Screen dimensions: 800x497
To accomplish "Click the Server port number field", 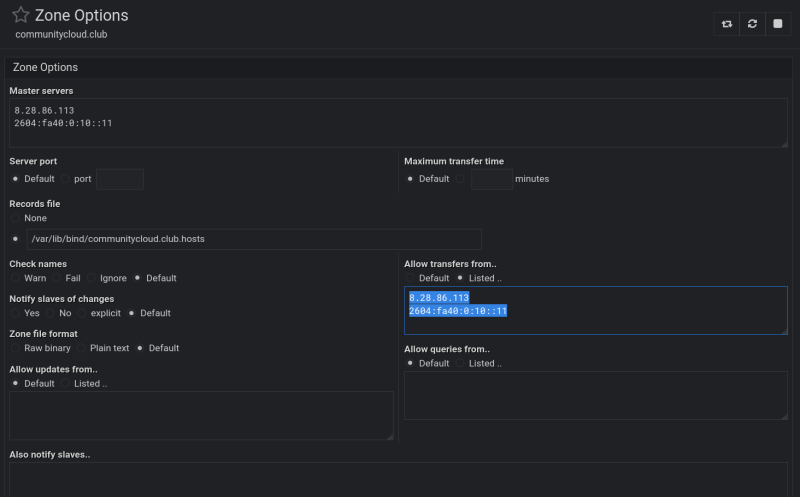I will point(119,179).
